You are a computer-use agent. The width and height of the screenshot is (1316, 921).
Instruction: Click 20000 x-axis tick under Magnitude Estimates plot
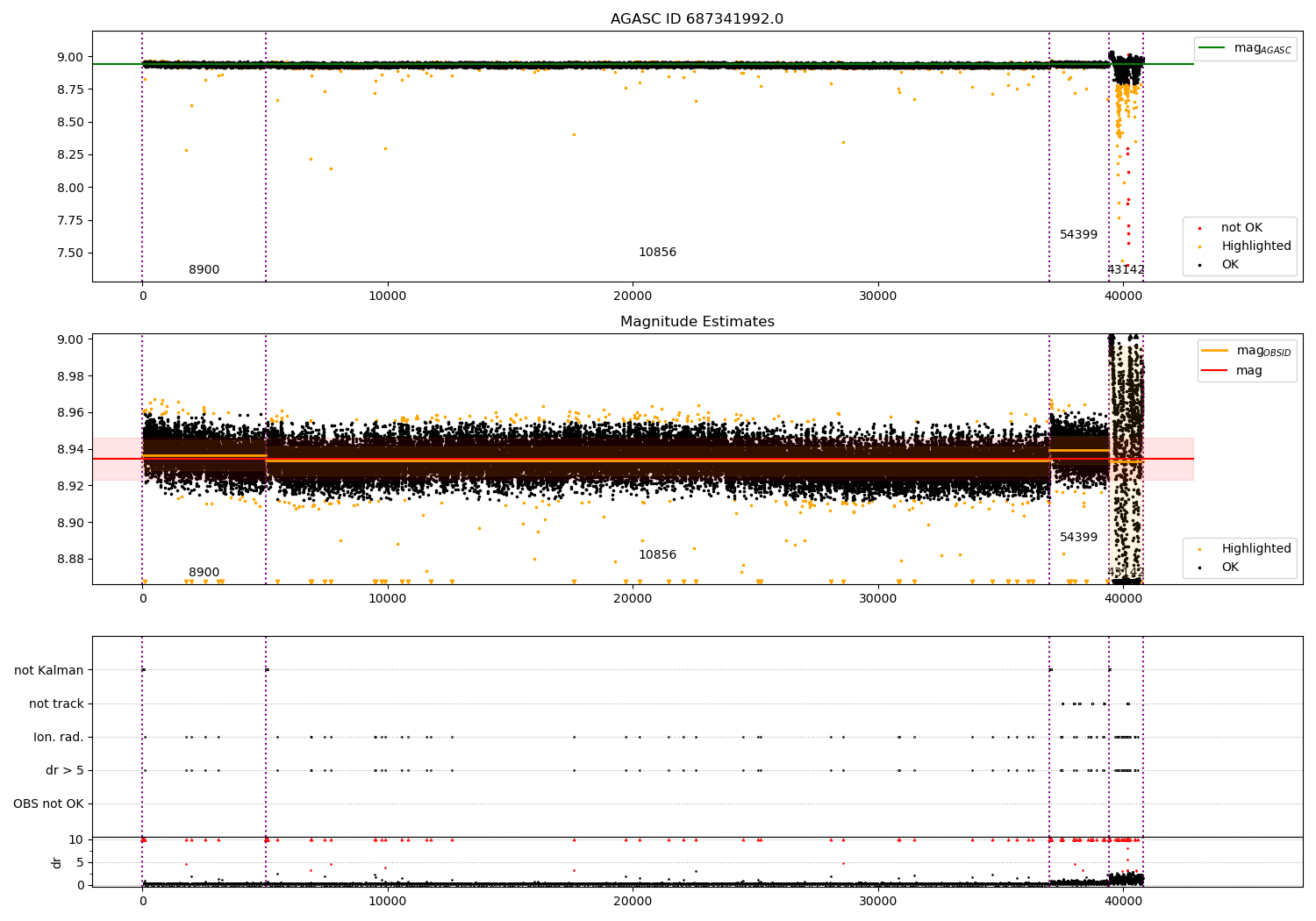(633, 599)
